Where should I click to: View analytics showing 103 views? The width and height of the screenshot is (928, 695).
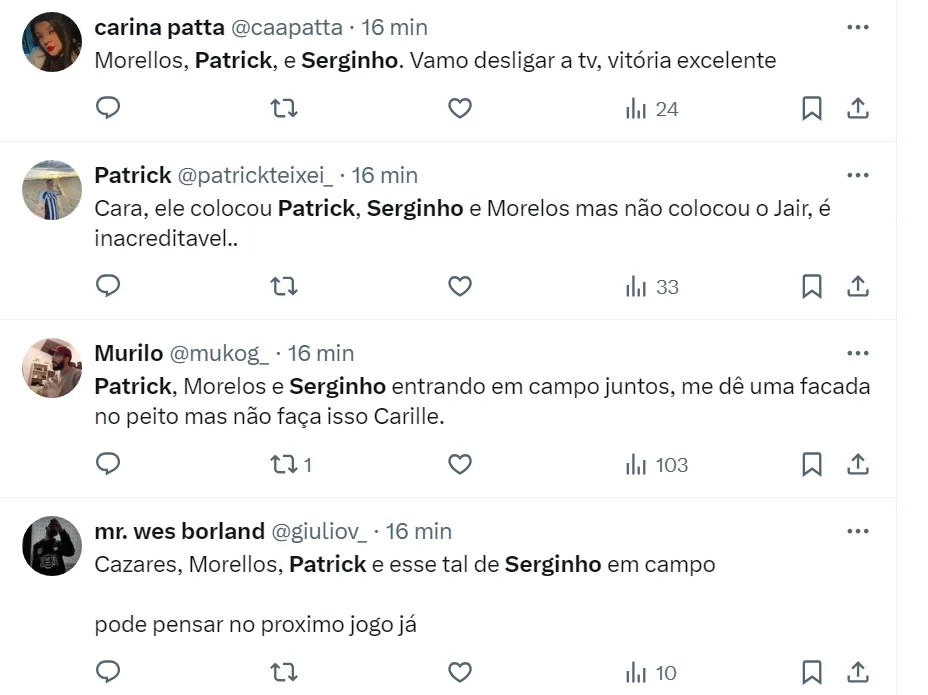coord(657,464)
